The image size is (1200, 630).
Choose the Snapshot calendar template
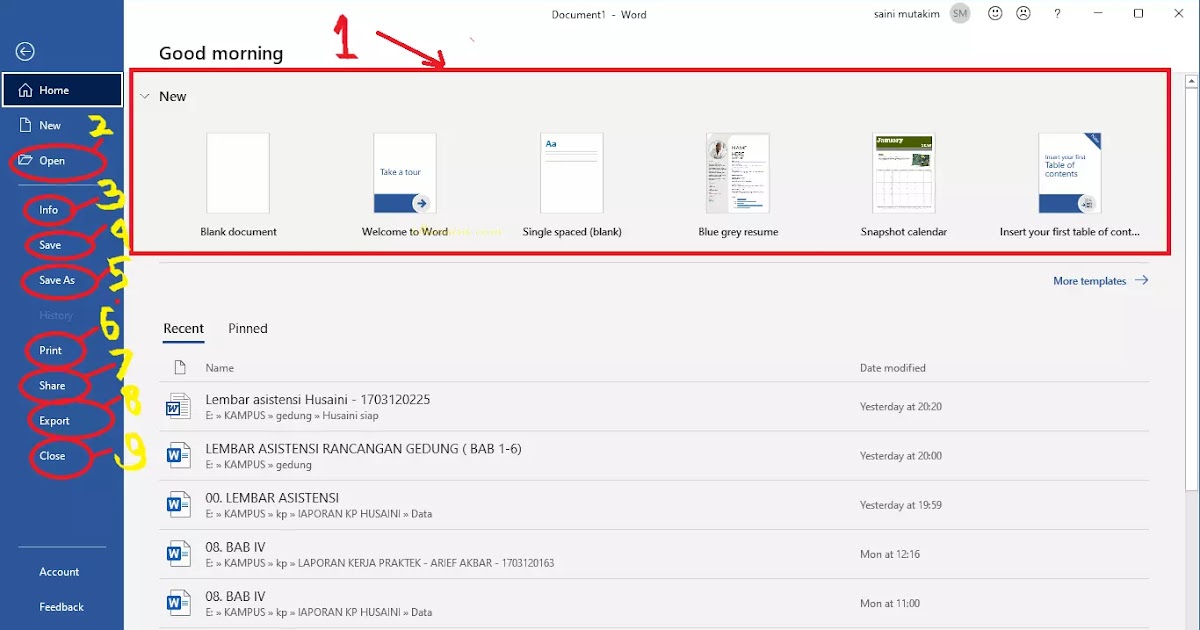[x=904, y=185]
